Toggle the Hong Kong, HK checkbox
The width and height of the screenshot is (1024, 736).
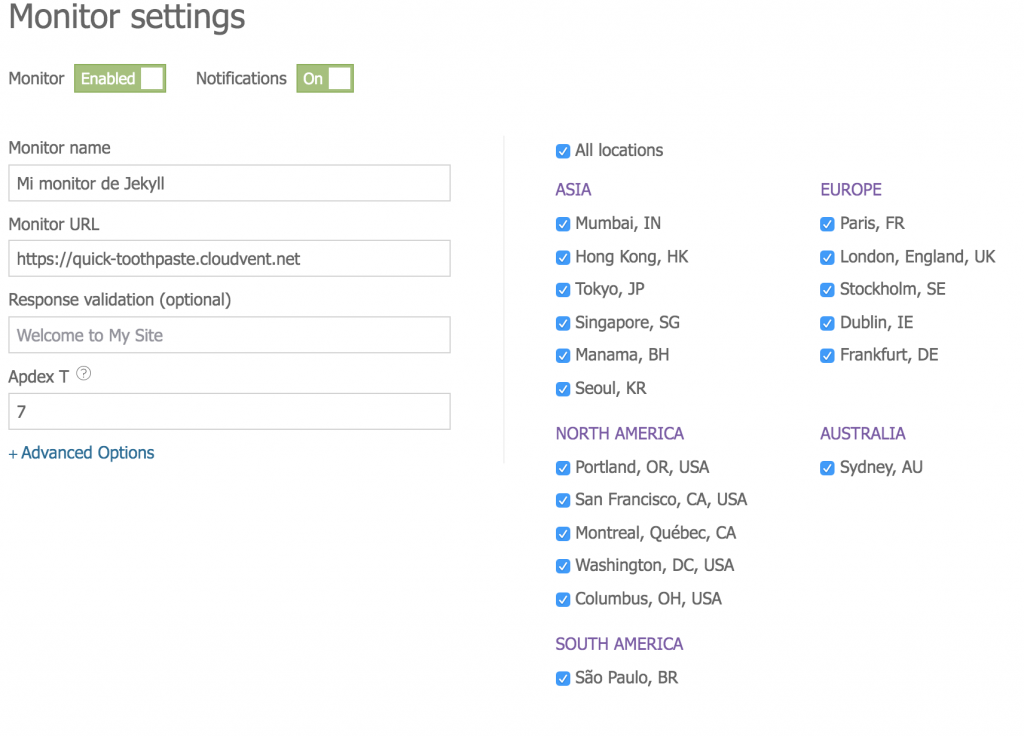click(x=563, y=257)
